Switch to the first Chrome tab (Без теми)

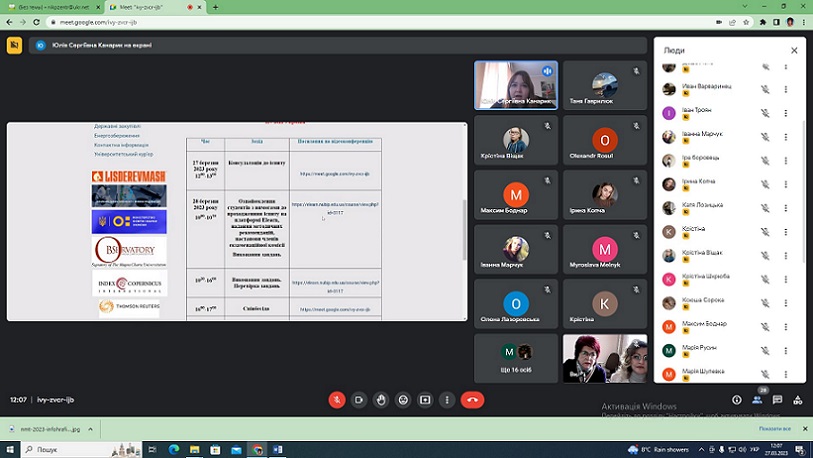click(53, 7)
